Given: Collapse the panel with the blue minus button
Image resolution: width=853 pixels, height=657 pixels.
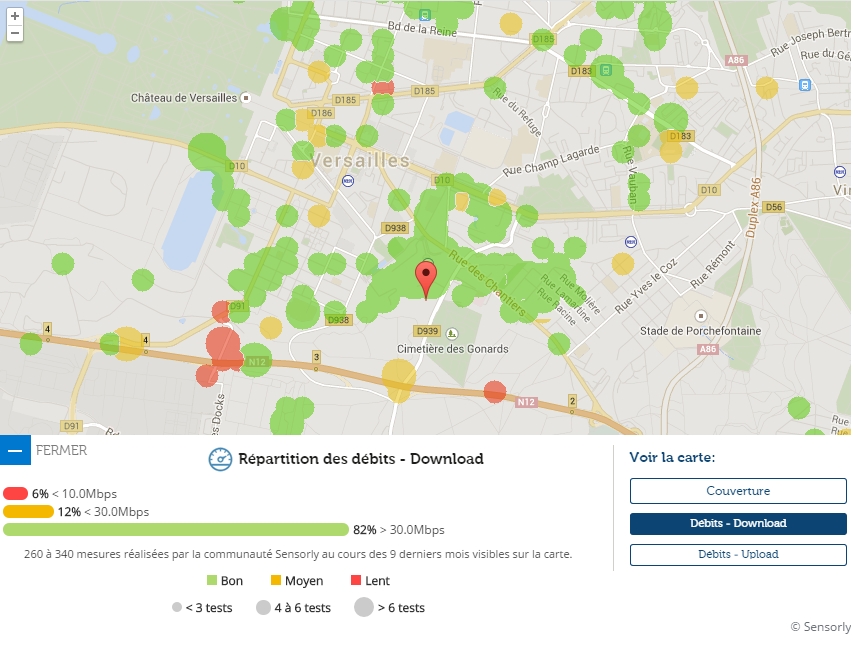Looking at the screenshot, I should click(x=15, y=450).
